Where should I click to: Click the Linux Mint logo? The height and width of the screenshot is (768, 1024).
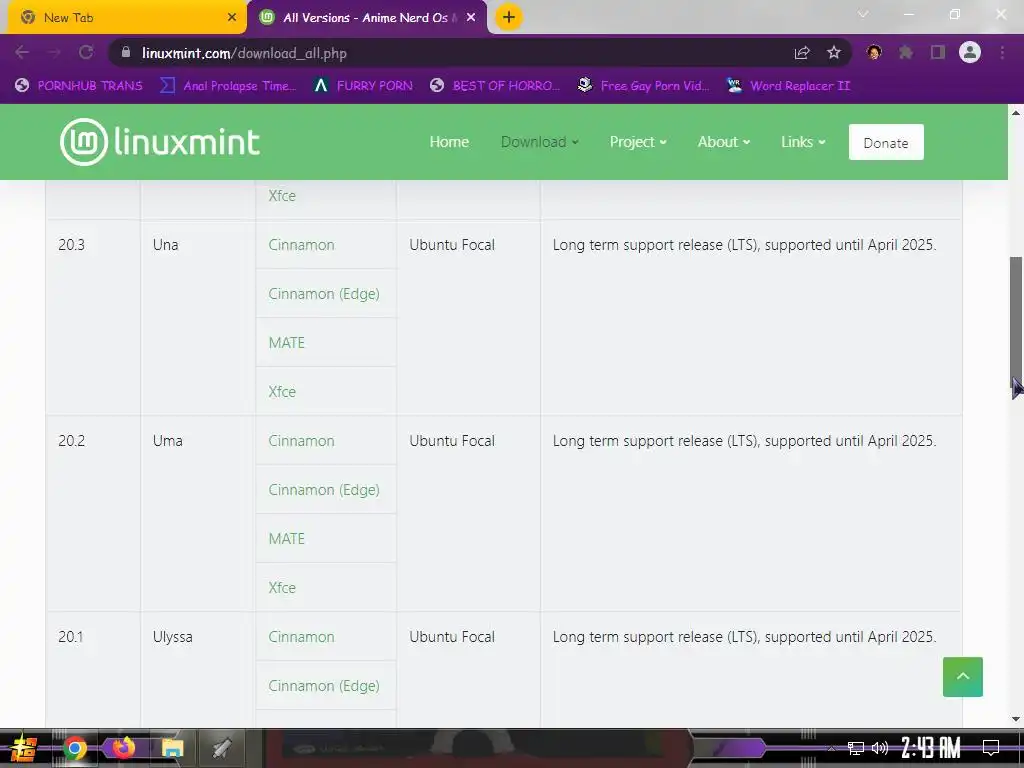pos(160,142)
